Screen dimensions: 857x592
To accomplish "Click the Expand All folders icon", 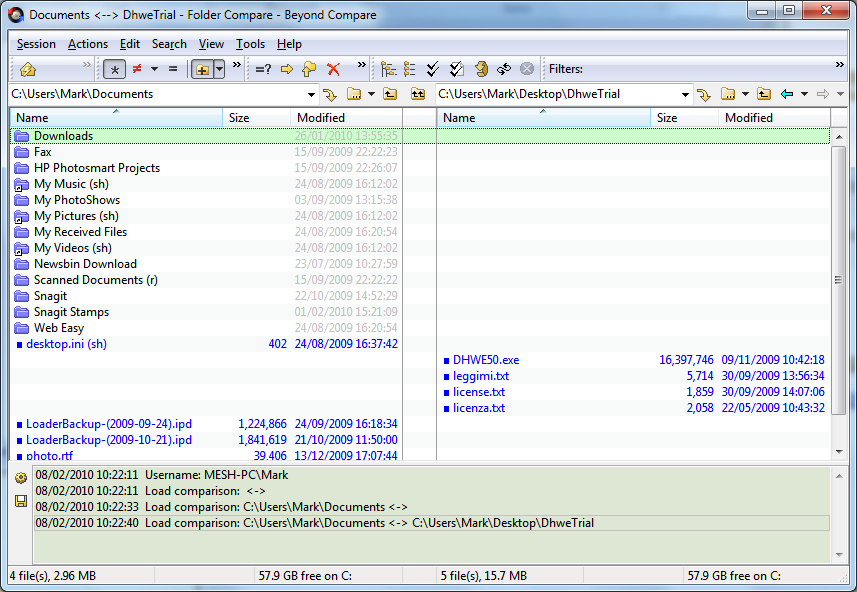I will 387,68.
